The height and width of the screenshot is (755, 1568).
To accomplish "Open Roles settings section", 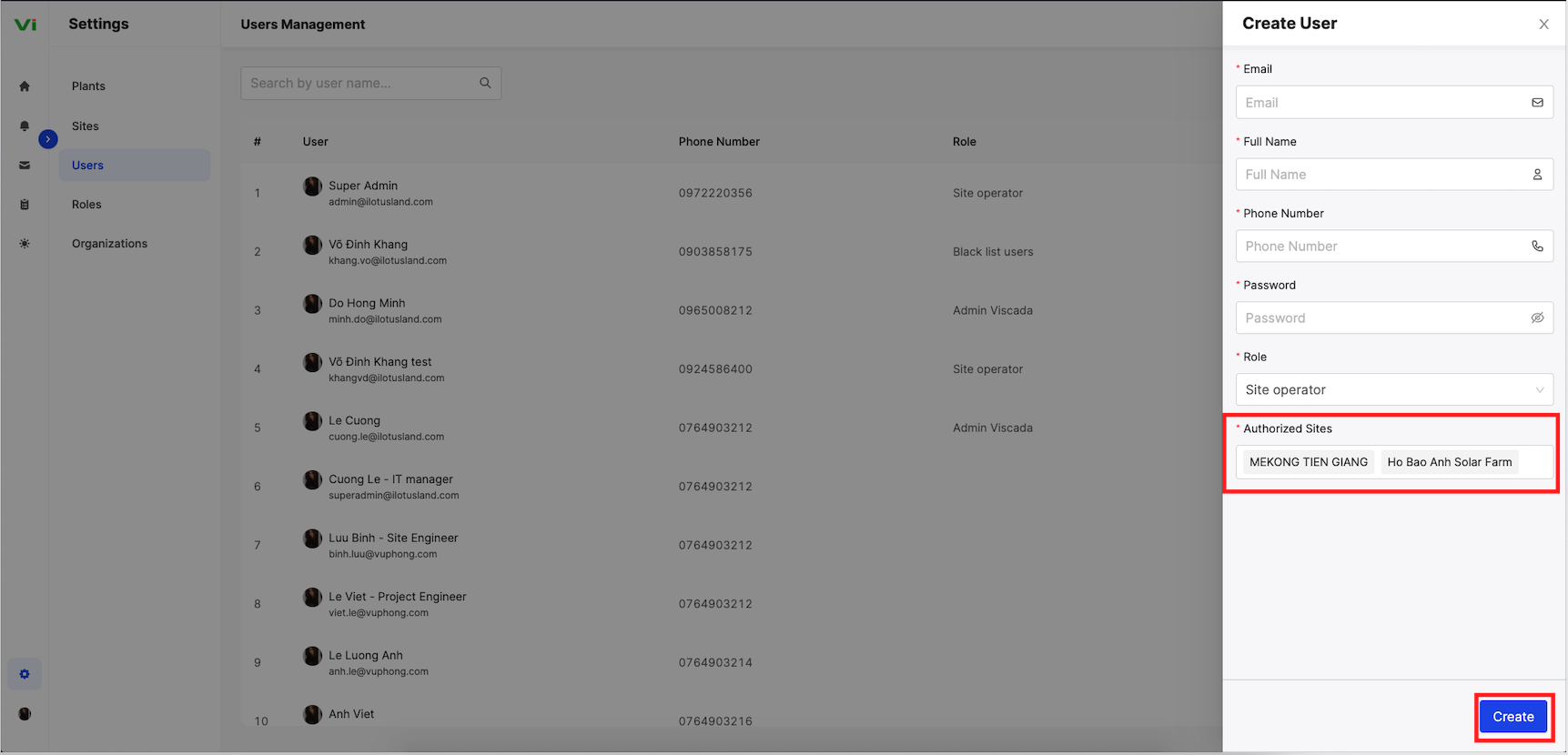I will pos(86,205).
